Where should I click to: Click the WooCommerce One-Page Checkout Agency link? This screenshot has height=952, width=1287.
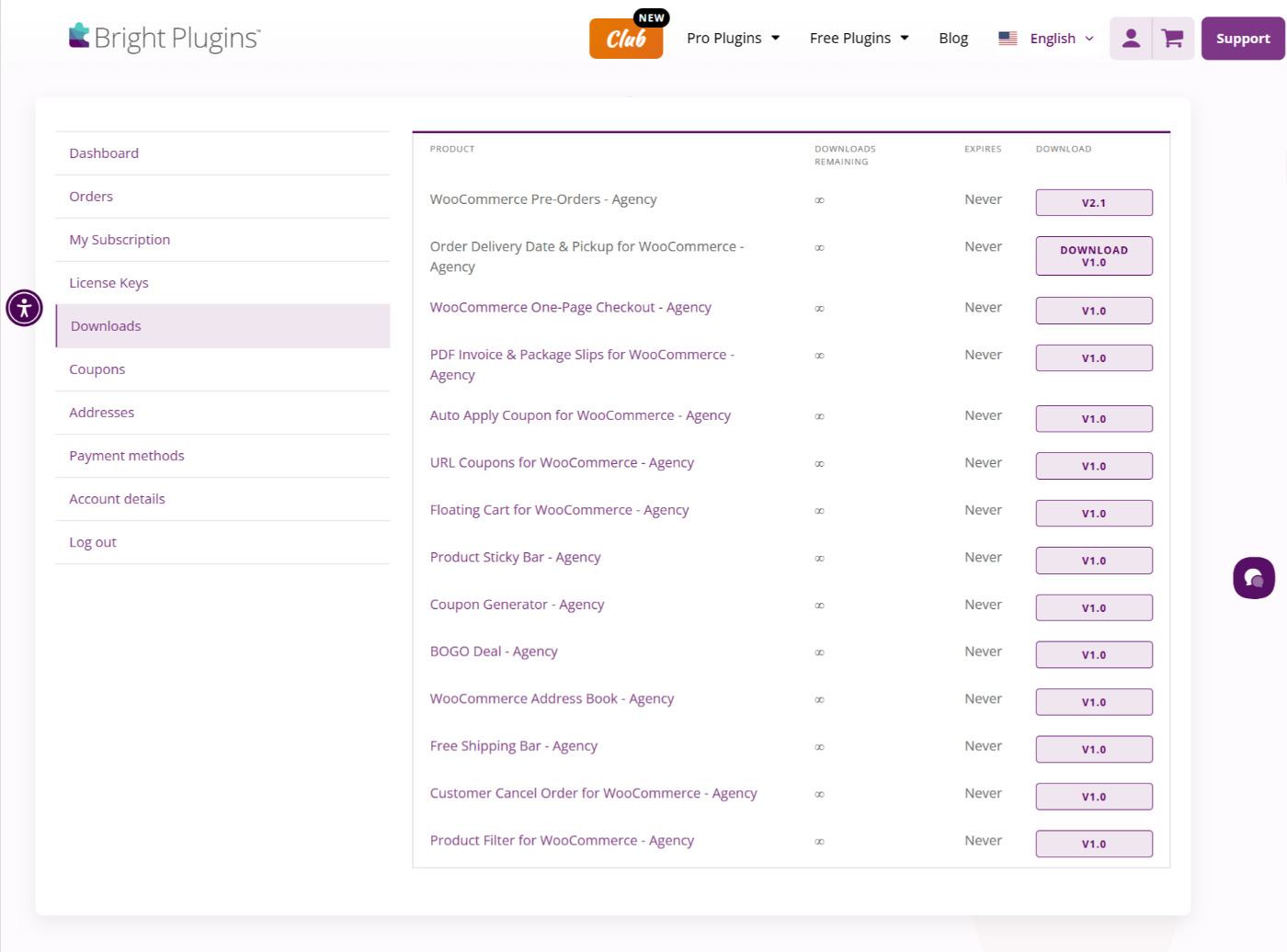(x=570, y=307)
